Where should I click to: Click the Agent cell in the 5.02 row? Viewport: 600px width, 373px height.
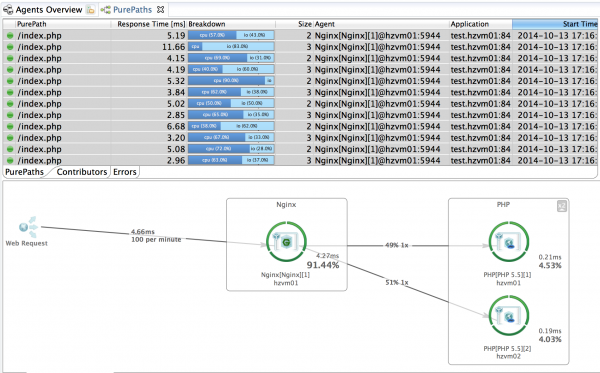(377, 104)
